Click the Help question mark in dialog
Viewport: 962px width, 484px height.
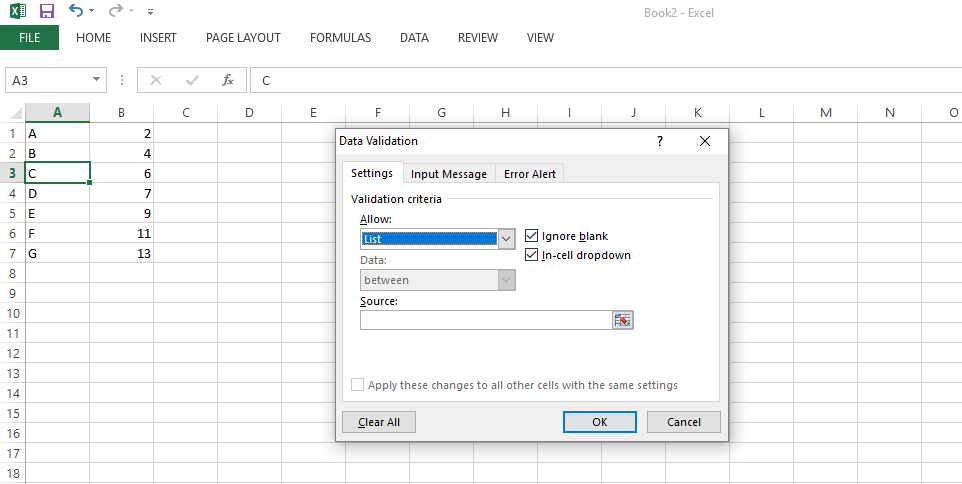(660, 141)
